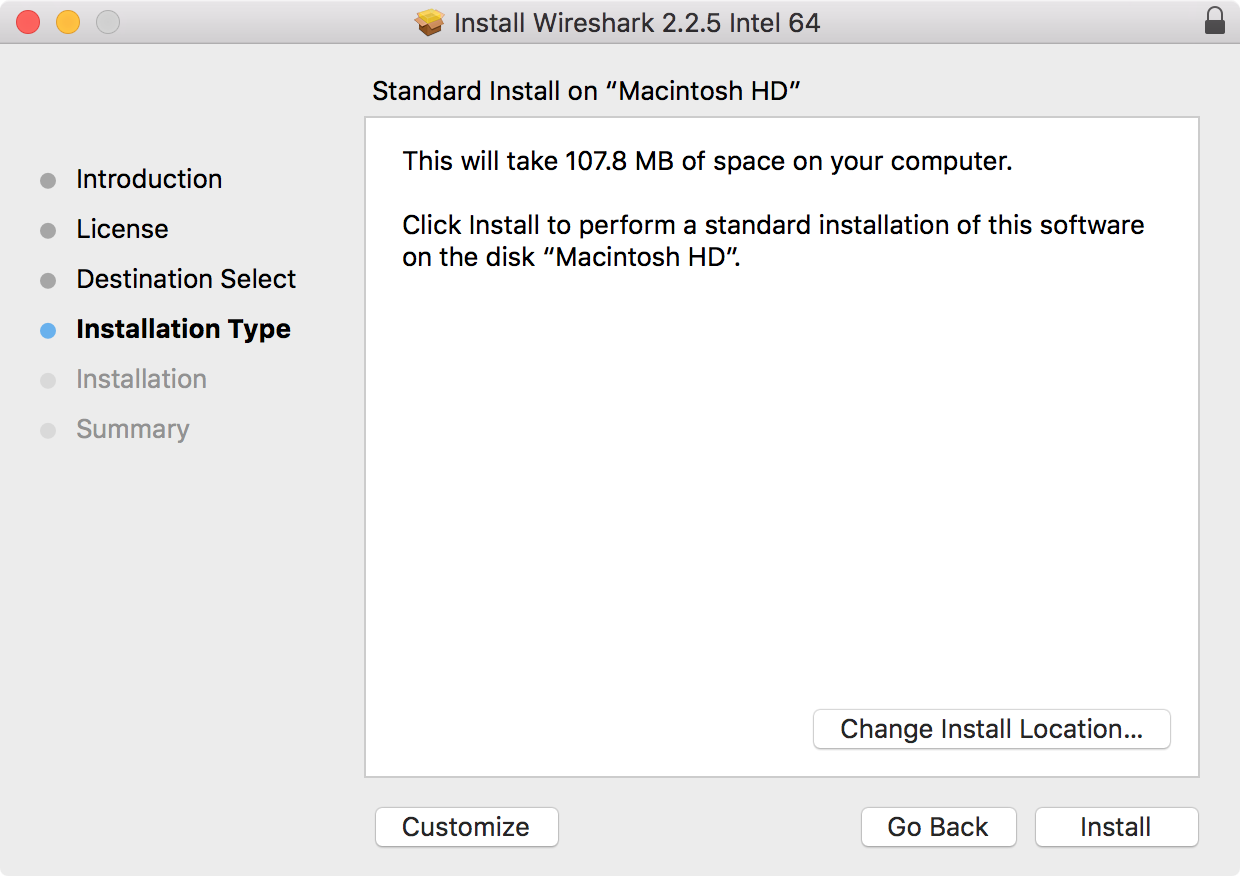This screenshot has width=1240, height=876.
Task: Click the dot beside the License step
Action: coord(47,230)
